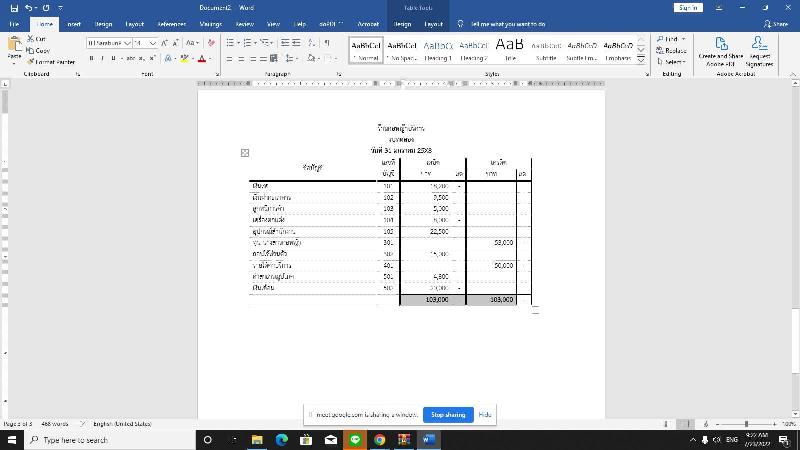Toggle bold formatting
Image resolution: width=800 pixels, height=450 pixels.
point(91,59)
